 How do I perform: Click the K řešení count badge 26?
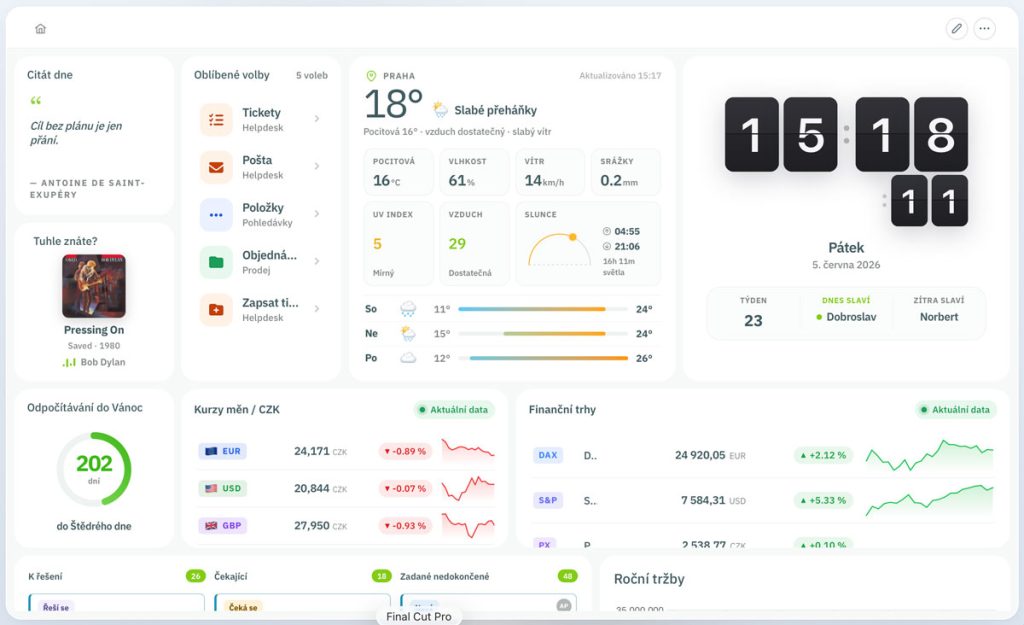pos(195,576)
